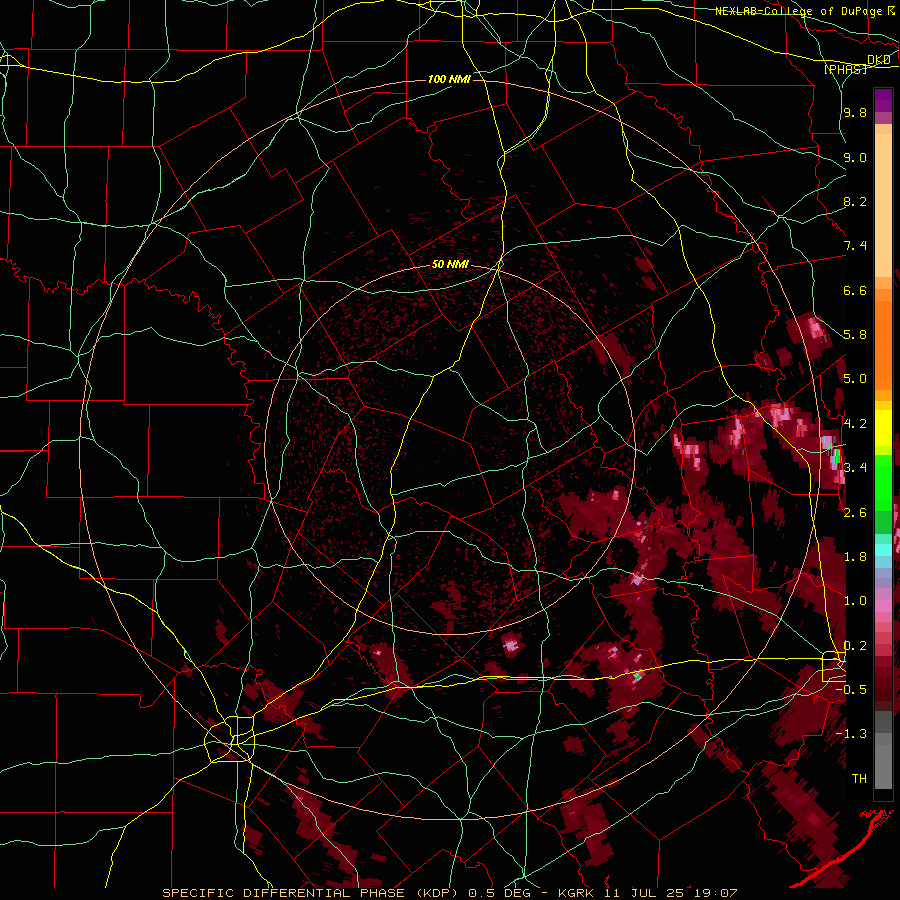Click the -1.3 value on color scale
Viewport: 900px width, 900px height.
point(851,734)
